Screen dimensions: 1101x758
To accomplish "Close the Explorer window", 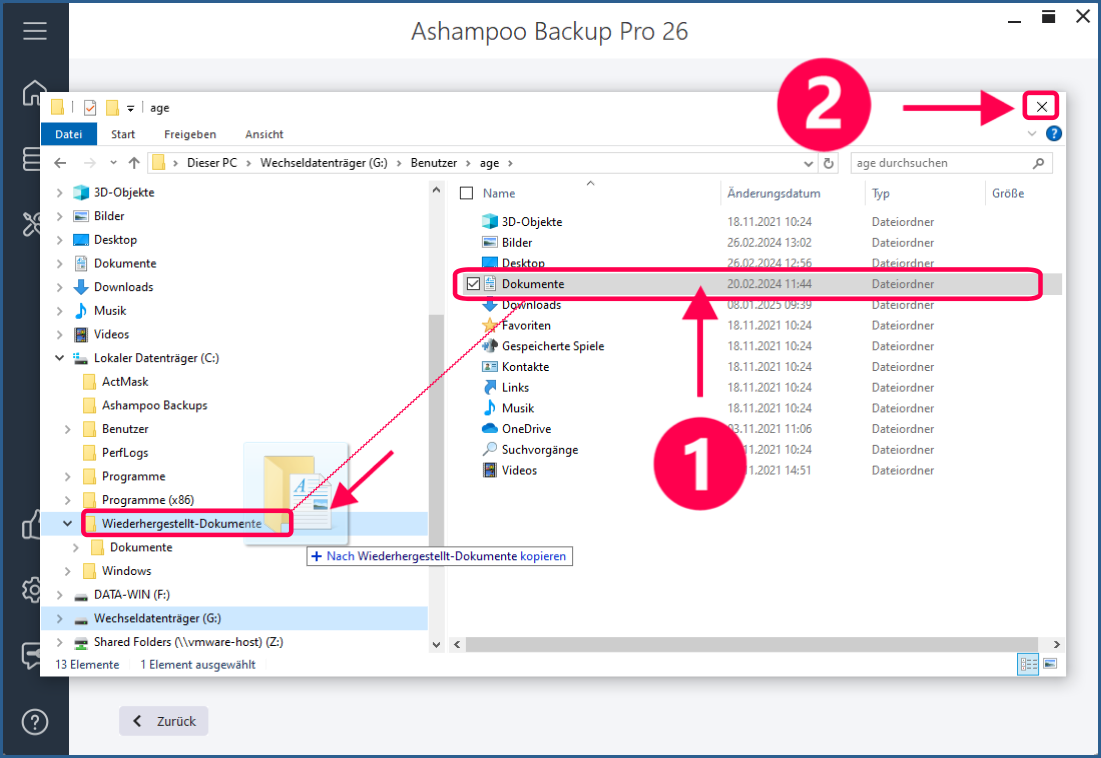I will (1041, 107).
